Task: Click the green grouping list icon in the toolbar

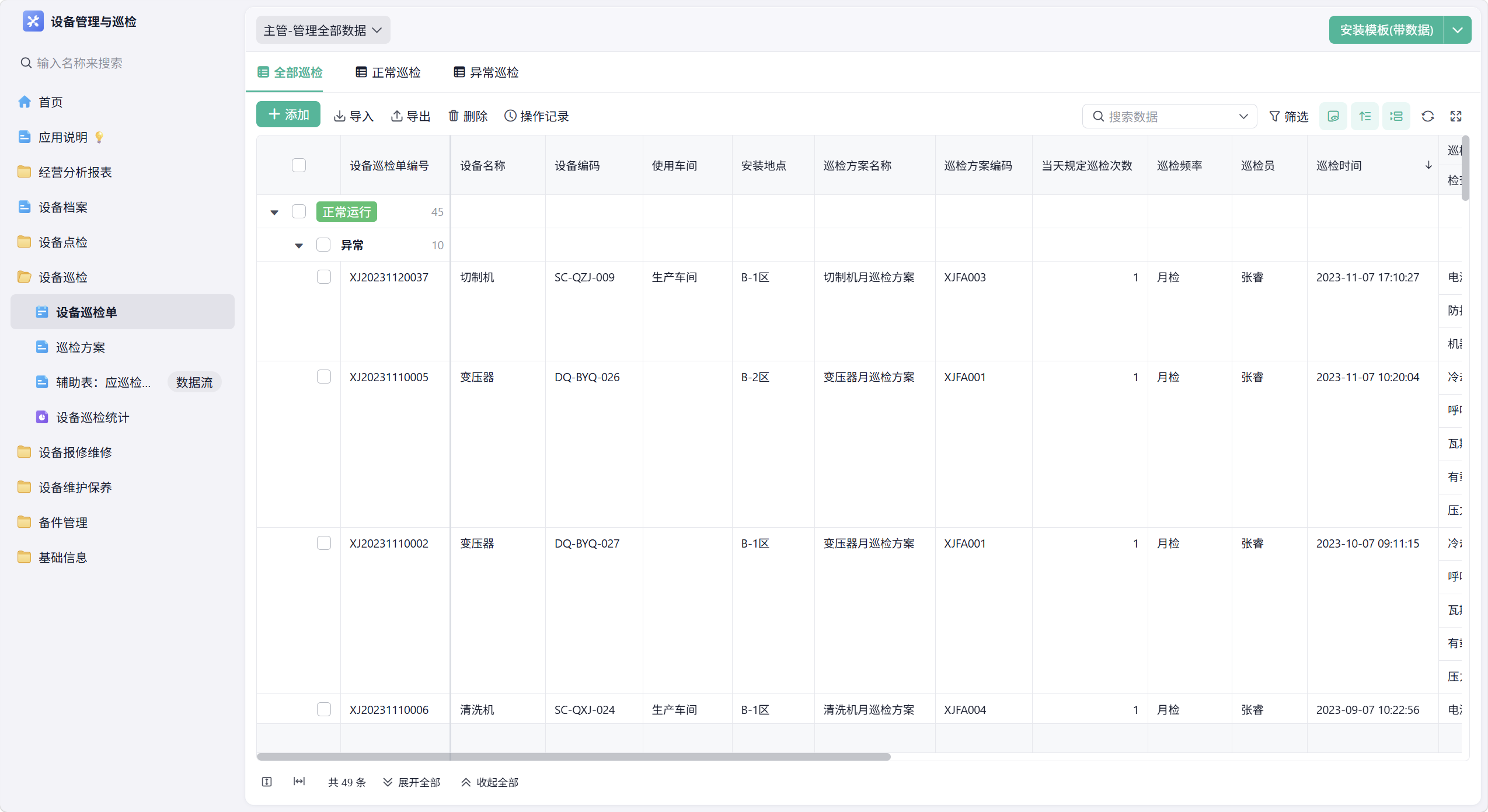Action: [x=1396, y=116]
